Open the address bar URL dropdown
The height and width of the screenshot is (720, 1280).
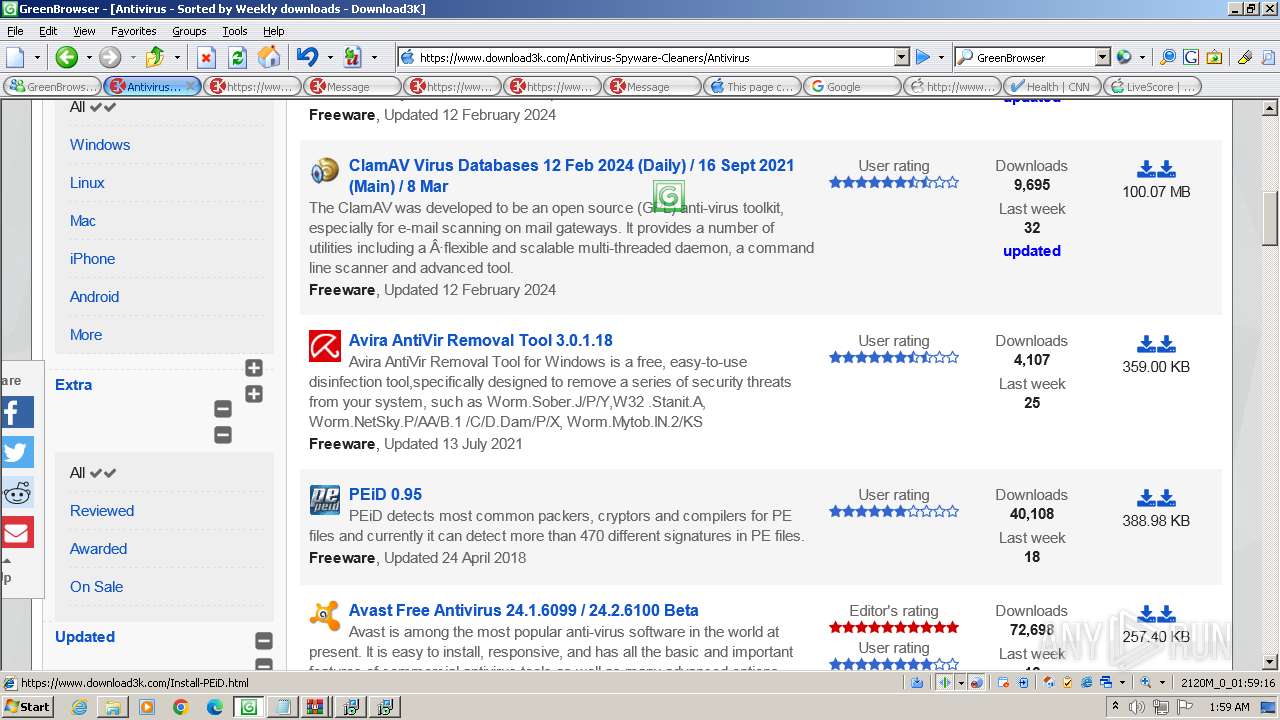click(901, 58)
